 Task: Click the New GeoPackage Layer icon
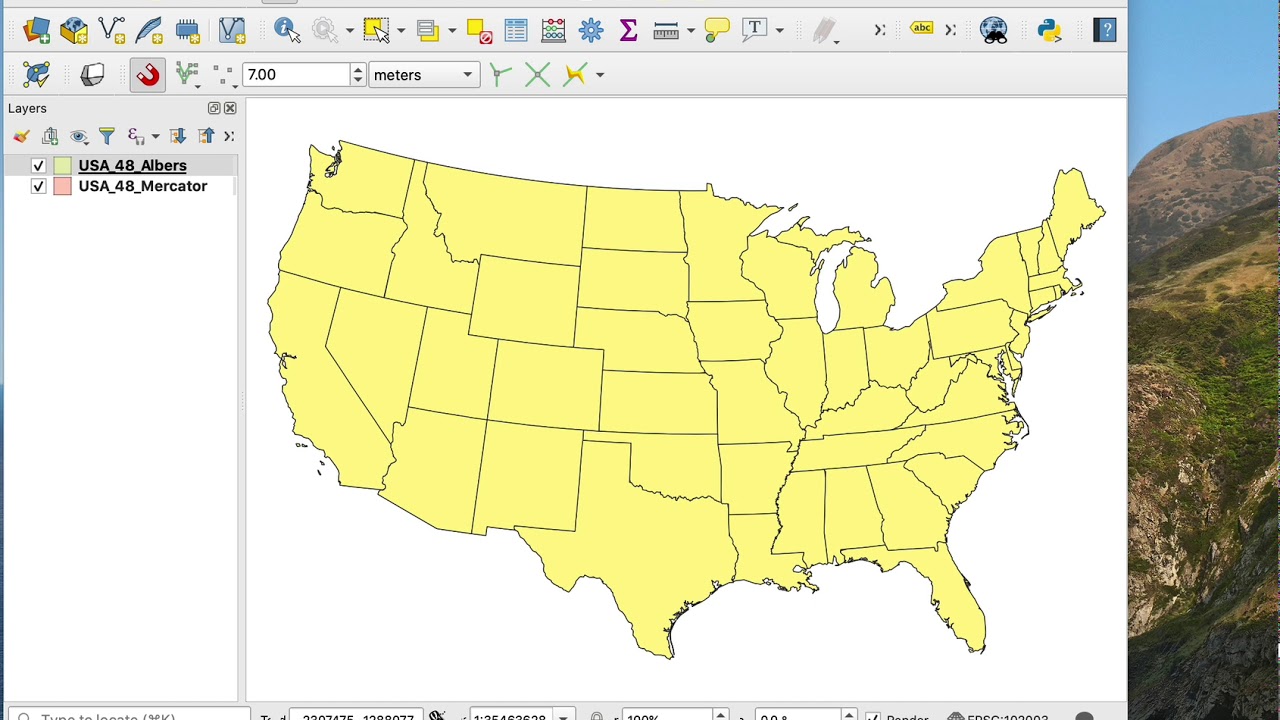pyautogui.click(x=74, y=30)
